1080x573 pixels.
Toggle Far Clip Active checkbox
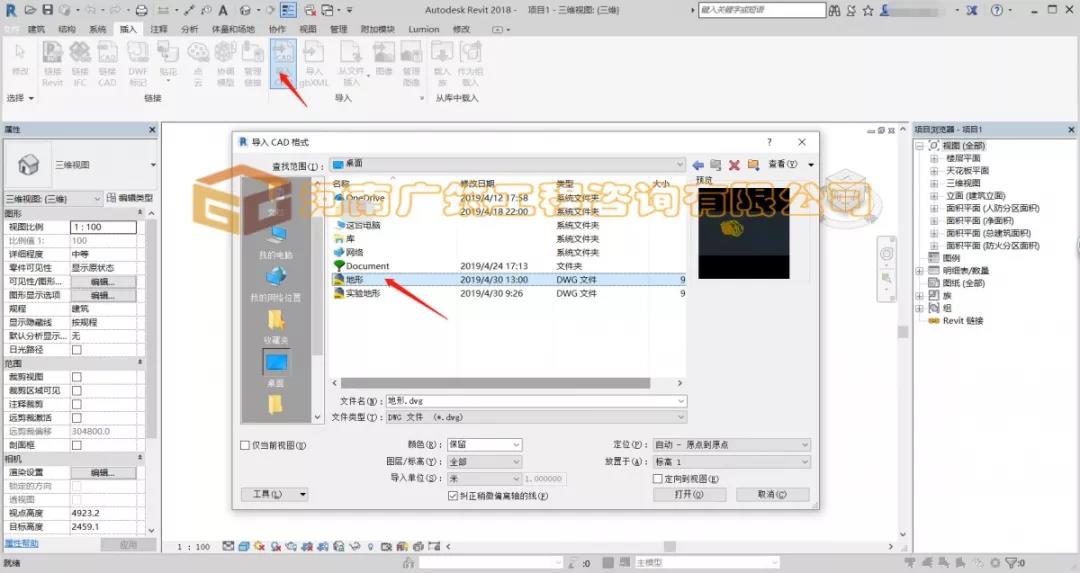point(76,418)
